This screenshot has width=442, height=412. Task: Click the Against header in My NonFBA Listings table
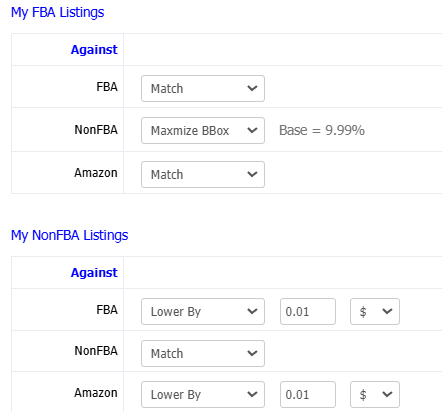[94, 273]
